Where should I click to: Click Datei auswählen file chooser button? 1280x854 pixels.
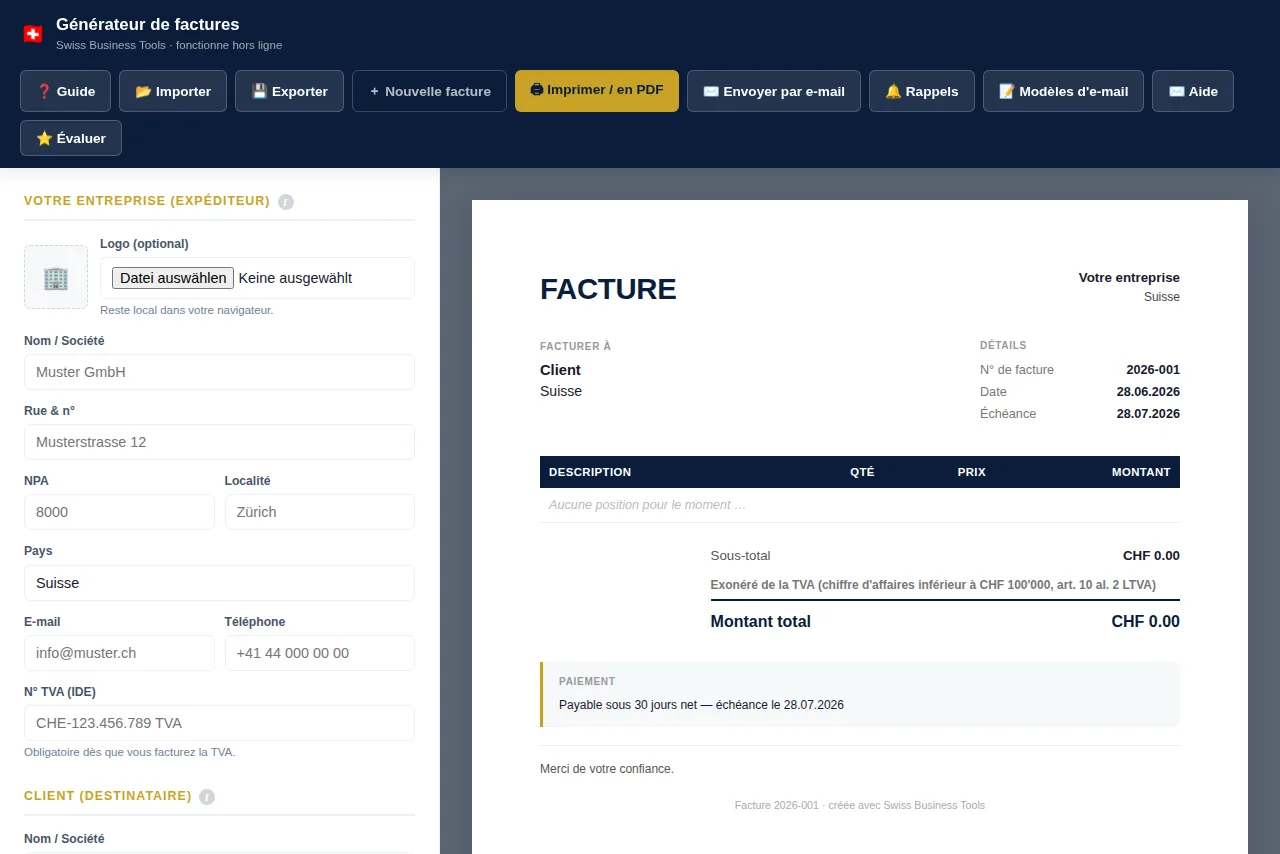[173, 278]
